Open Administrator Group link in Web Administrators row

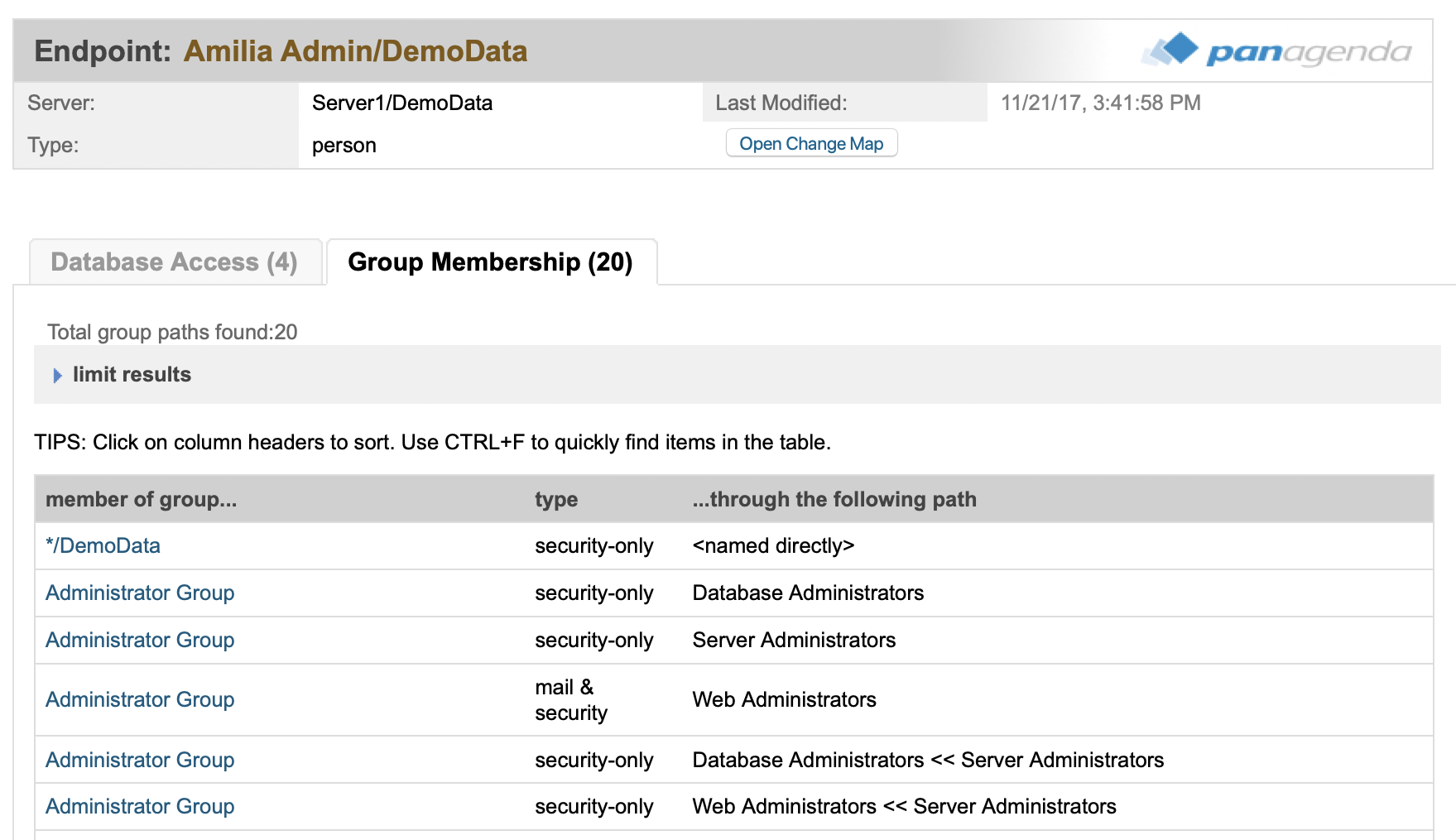click(x=140, y=700)
